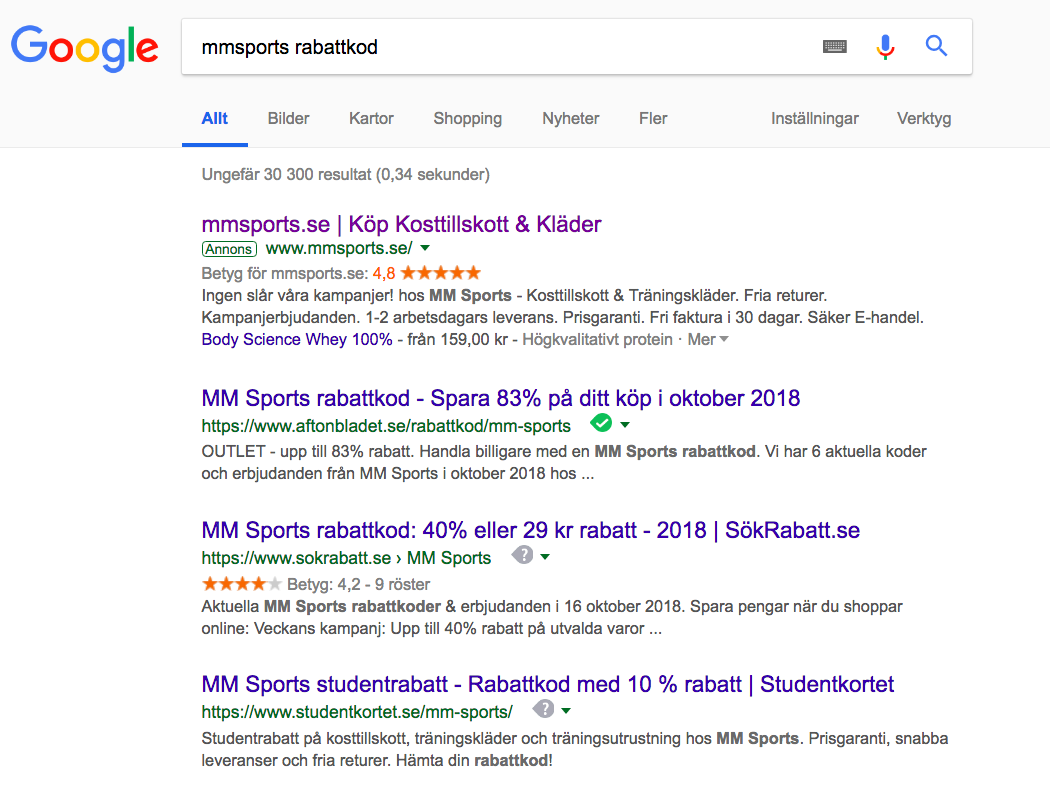Select the Allt tab

pos(215,119)
